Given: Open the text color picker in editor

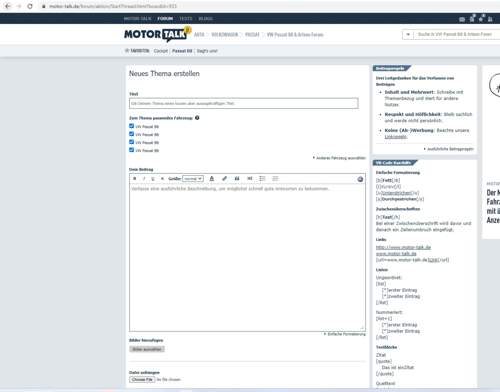Looking at the screenshot, I should (212, 179).
